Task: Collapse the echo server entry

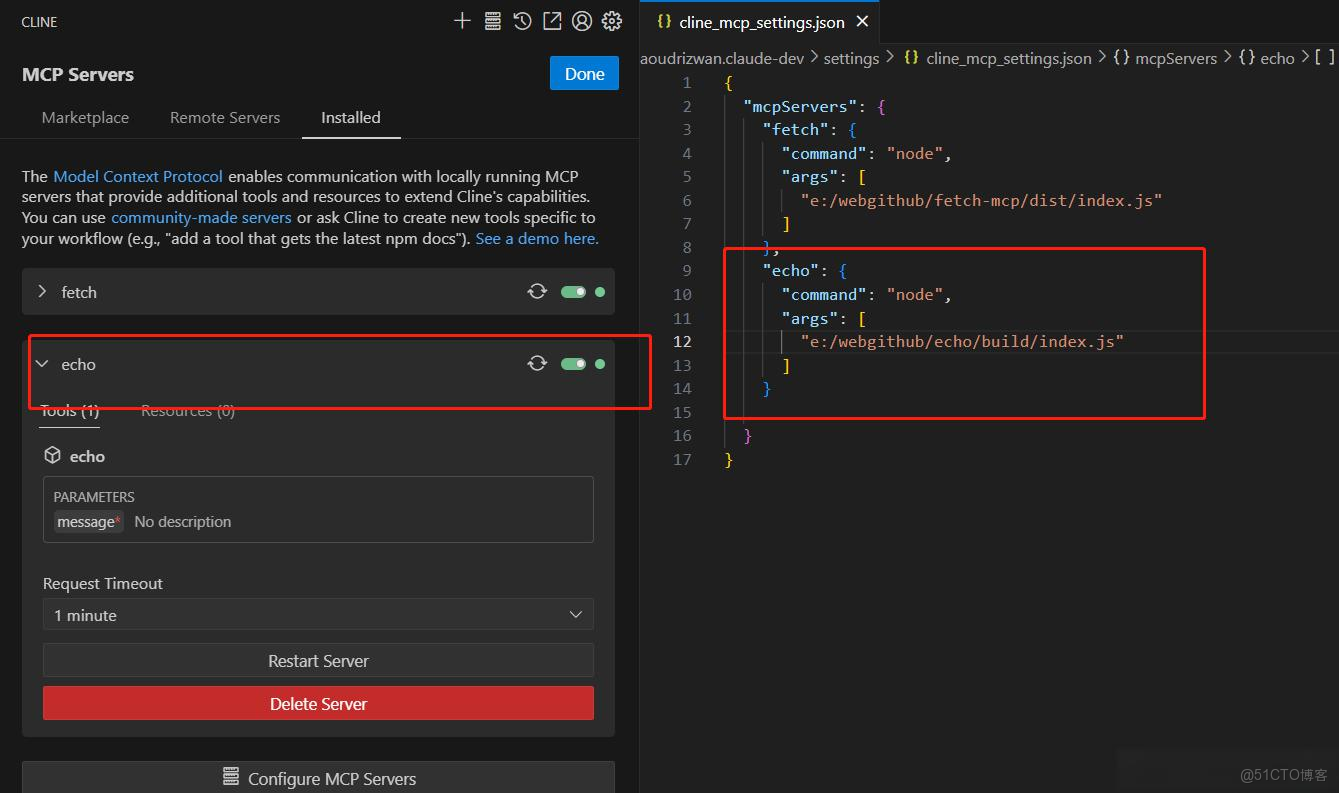Action: pyautogui.click(x=42, y=364)
